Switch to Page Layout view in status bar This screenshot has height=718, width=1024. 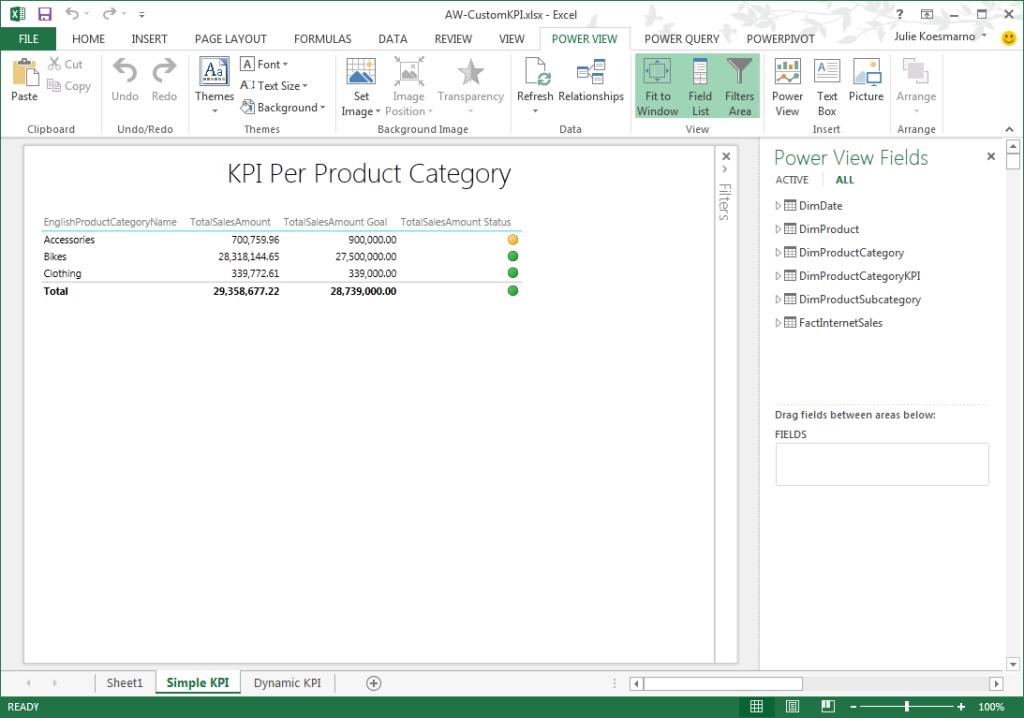click(x=792, y=706)
